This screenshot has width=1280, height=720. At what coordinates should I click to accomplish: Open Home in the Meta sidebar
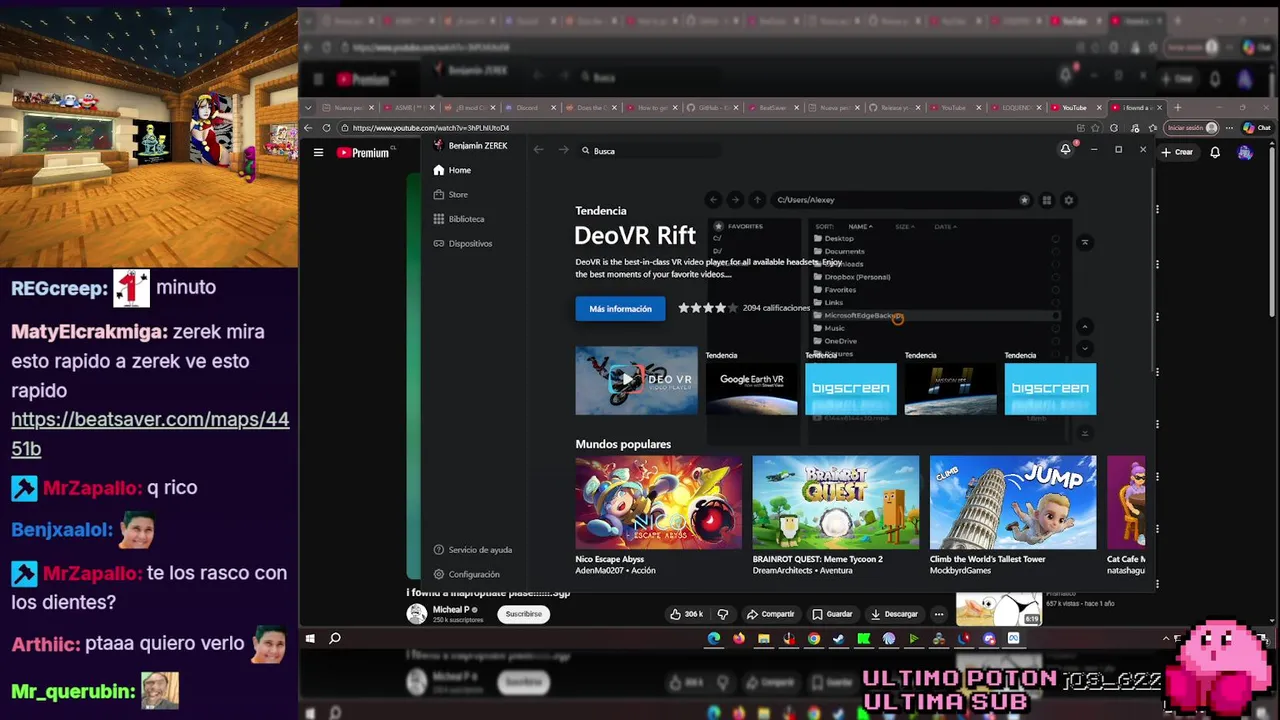(452, 170)
